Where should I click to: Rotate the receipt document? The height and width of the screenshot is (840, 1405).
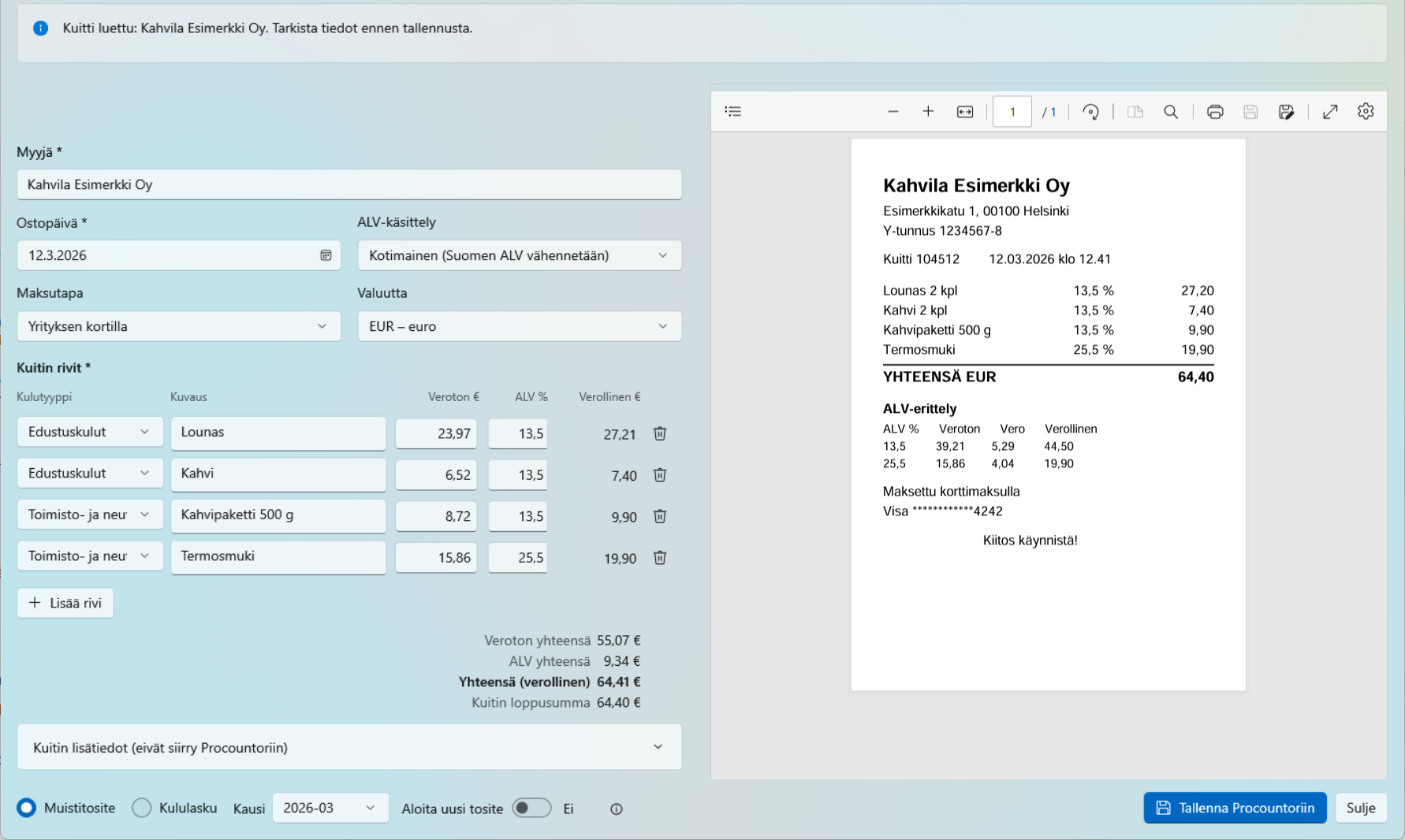[1090, 112]
